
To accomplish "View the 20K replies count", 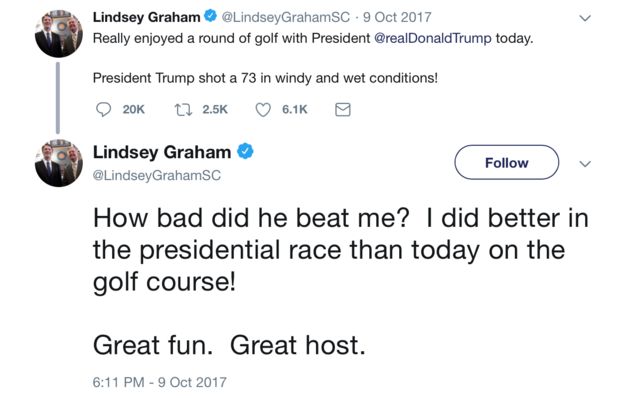I will click(x=134, y=109).
